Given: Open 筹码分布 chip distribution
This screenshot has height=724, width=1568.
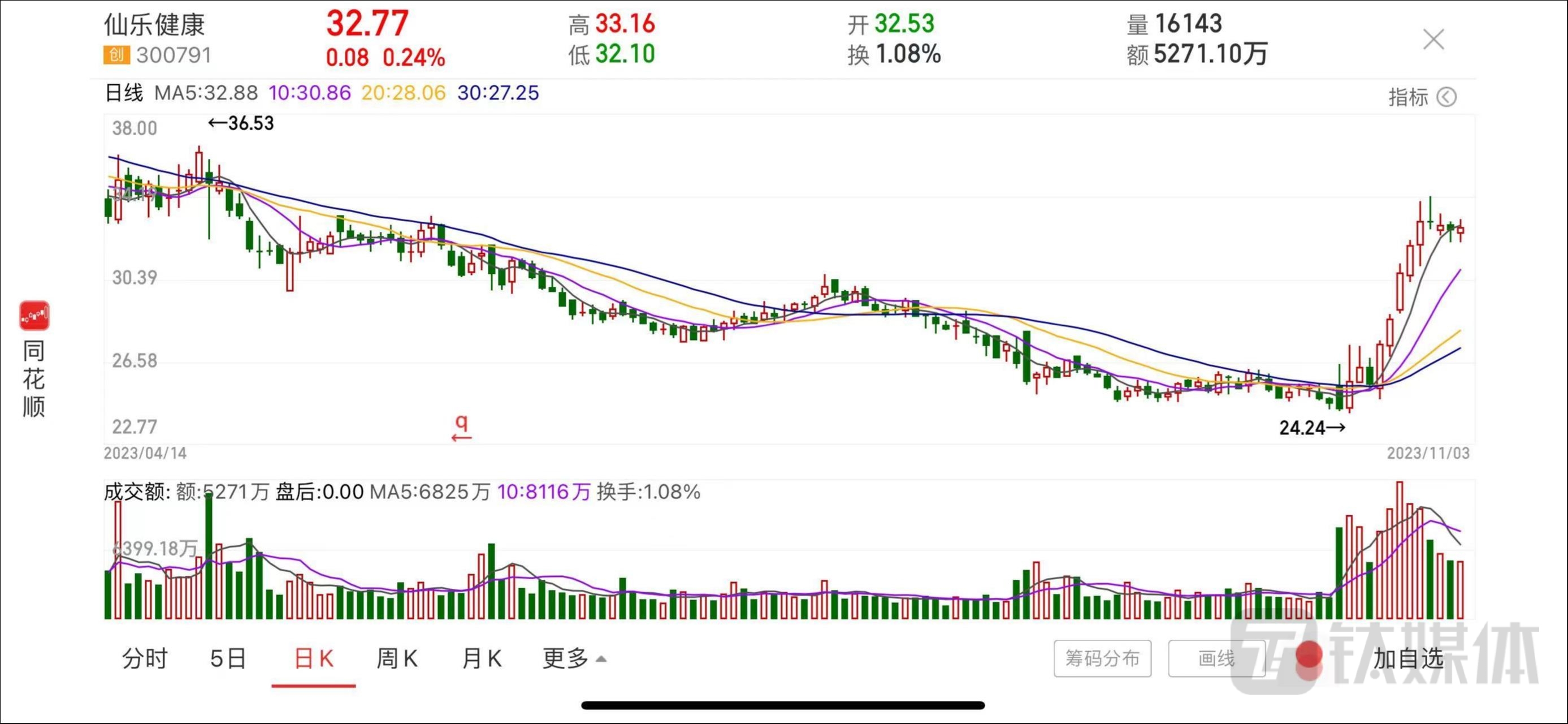Looking at the screenshot, I should click(1102, 658).
